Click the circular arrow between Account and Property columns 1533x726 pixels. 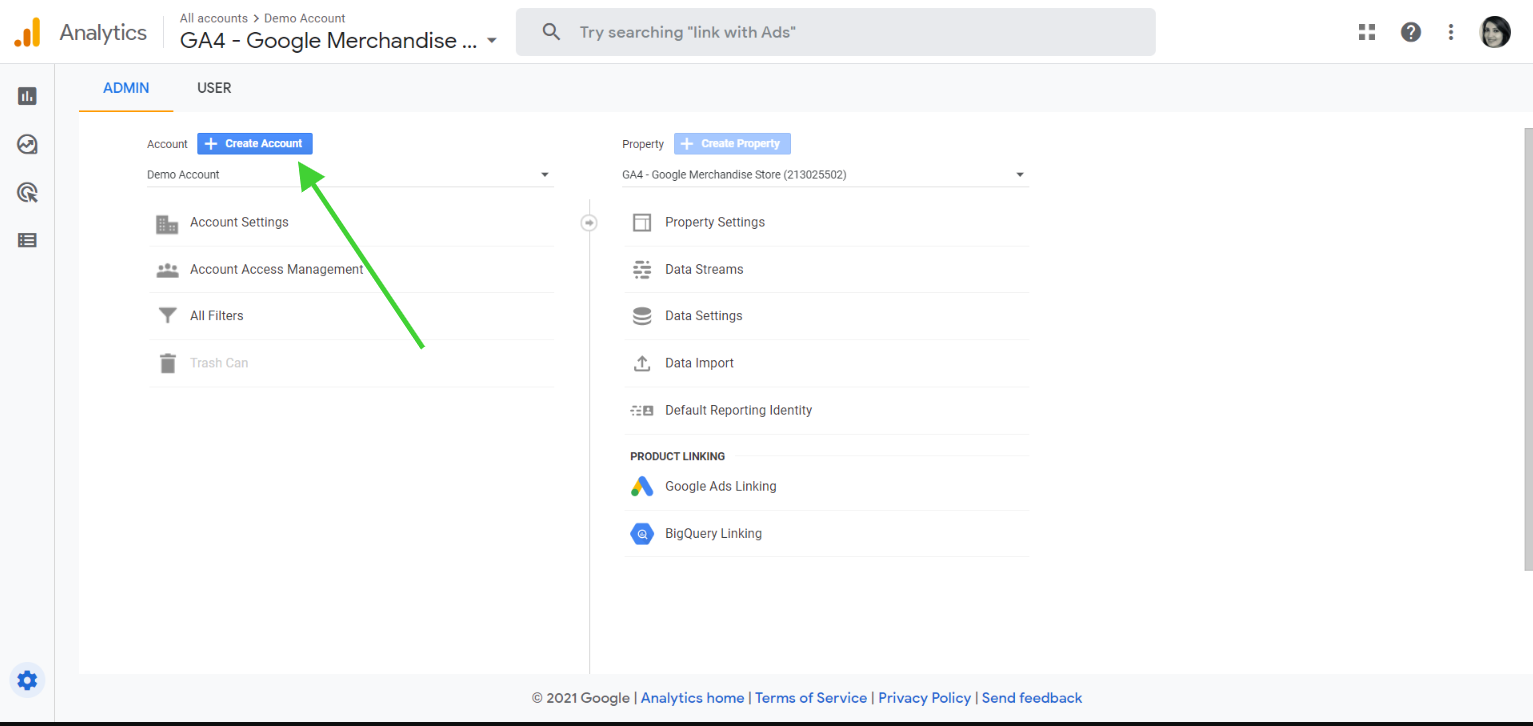pyautogui.click(x=589, y=223)
